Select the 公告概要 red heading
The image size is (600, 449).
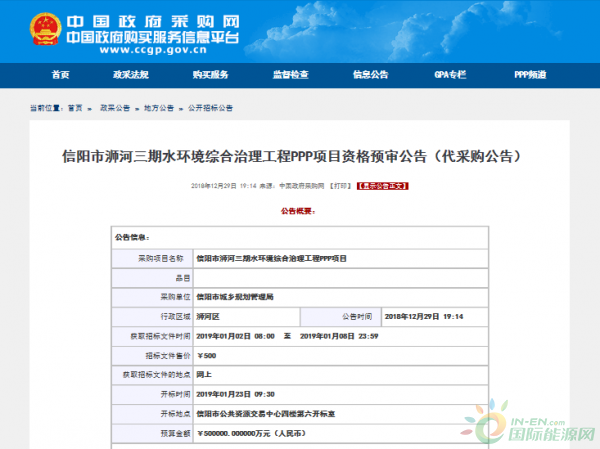(298, 211)
